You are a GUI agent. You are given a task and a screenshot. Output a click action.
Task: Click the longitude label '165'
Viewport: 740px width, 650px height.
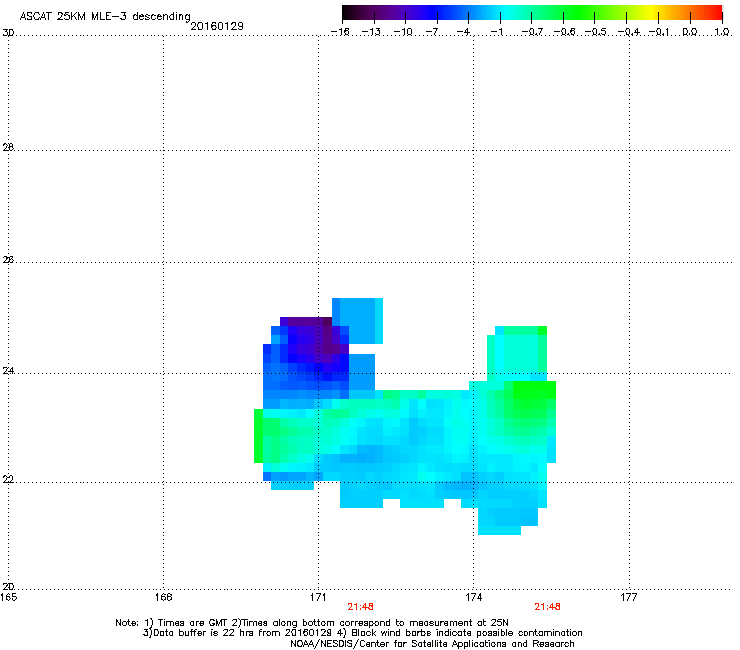point(8,598)
